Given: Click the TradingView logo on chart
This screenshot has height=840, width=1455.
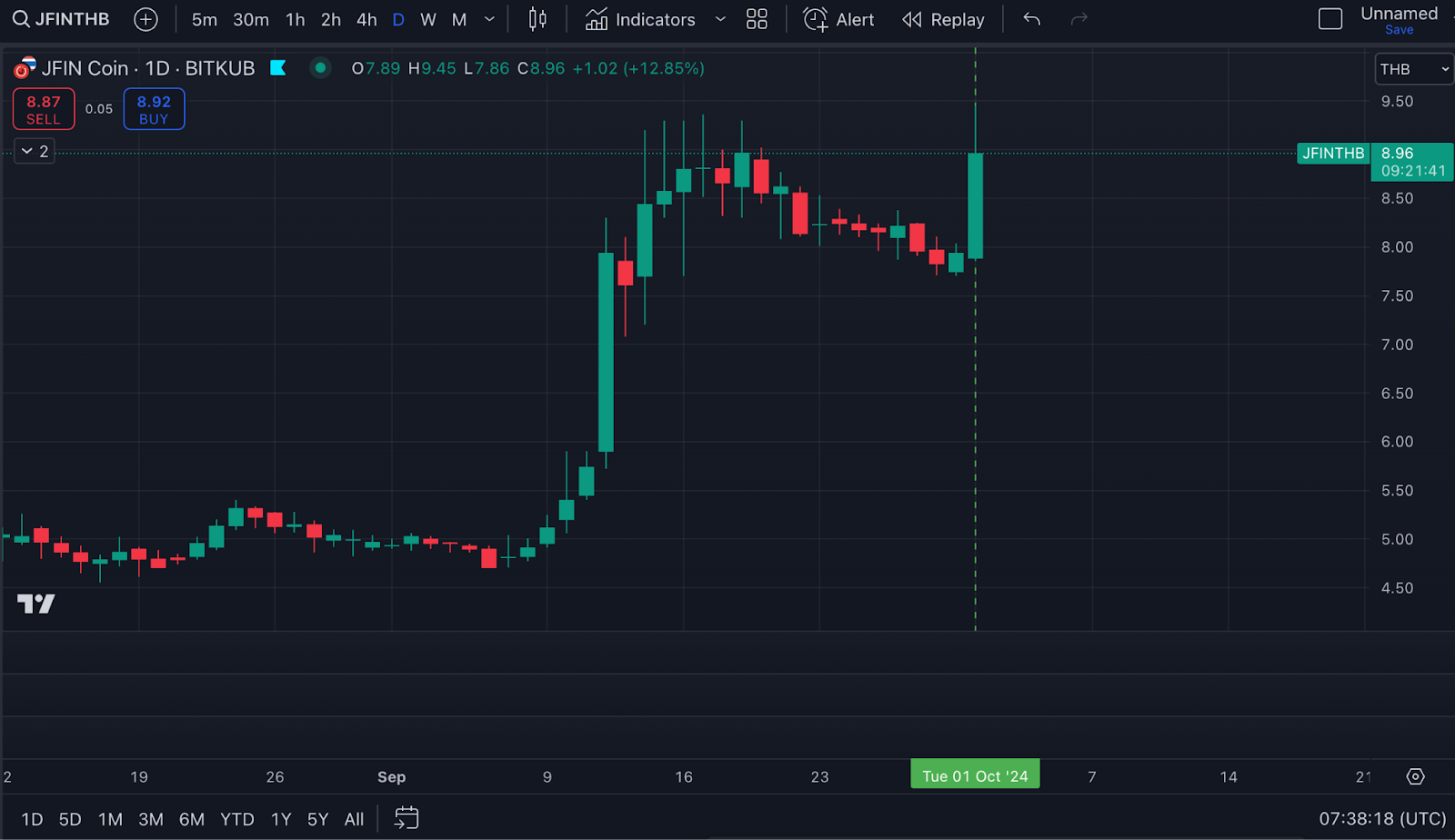Looking at the screenshot, I should coord(36,604).
